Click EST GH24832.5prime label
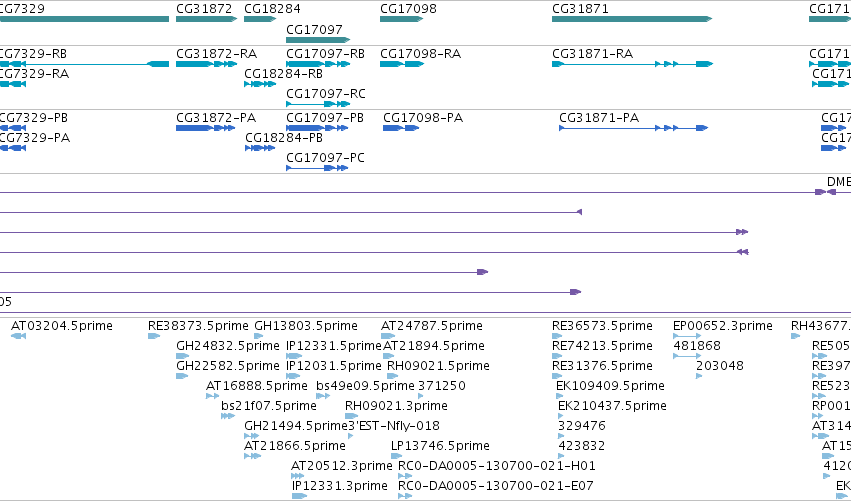 228,346
